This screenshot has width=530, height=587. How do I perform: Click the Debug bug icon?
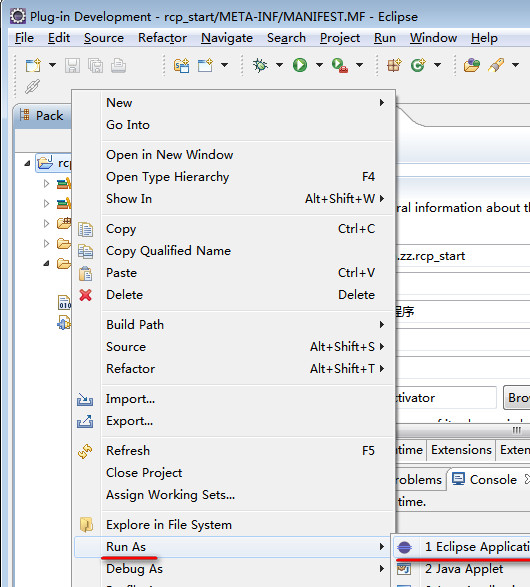pos(260,65)
